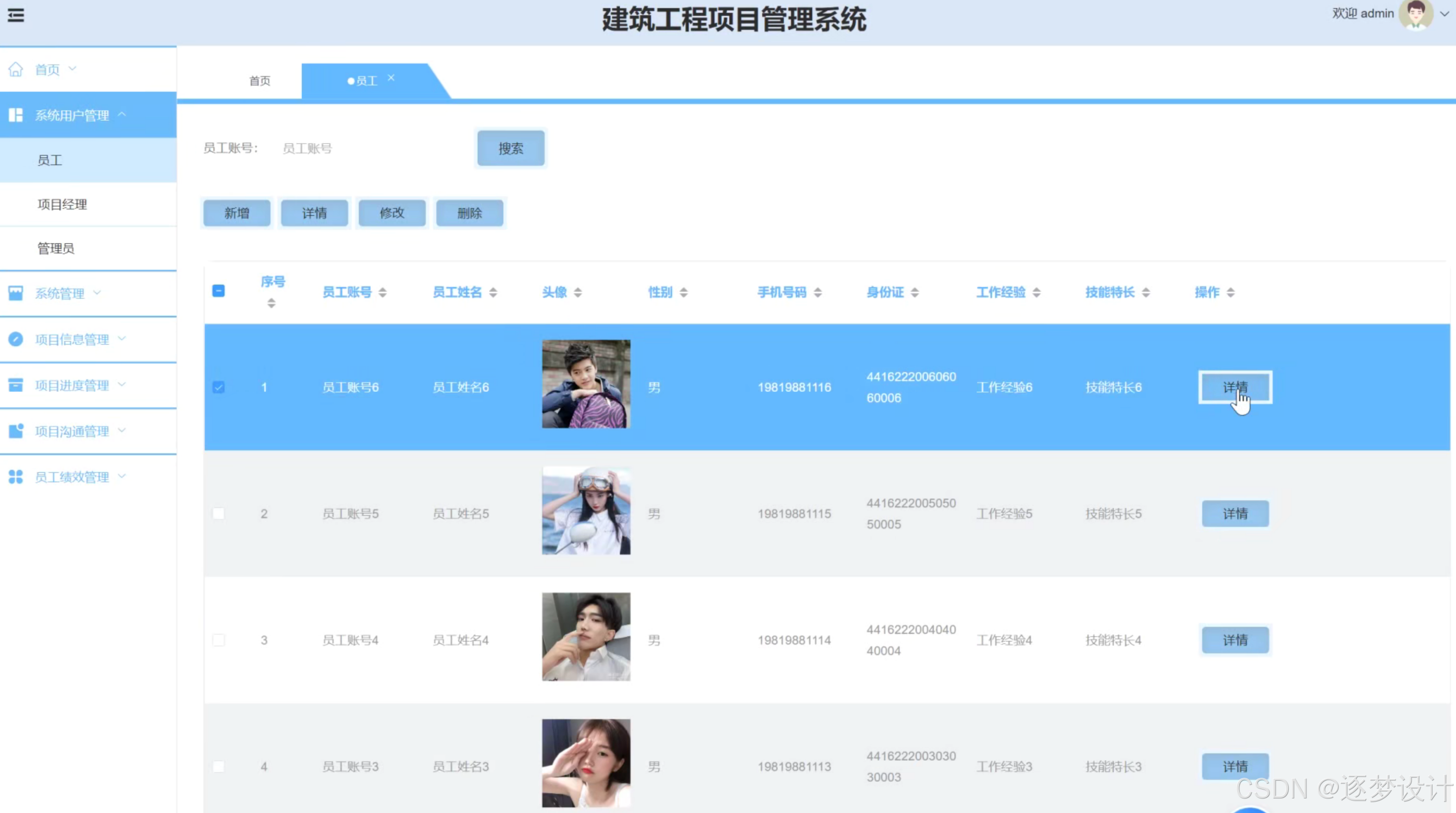Open the admin user dropdown arrow
1456x813 pixels.
[x=1443, y=14]
